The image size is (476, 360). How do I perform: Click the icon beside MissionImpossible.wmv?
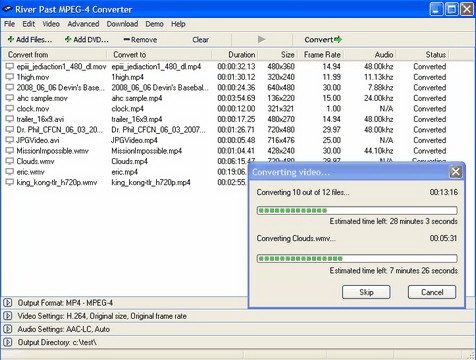[x=10, y=151]
